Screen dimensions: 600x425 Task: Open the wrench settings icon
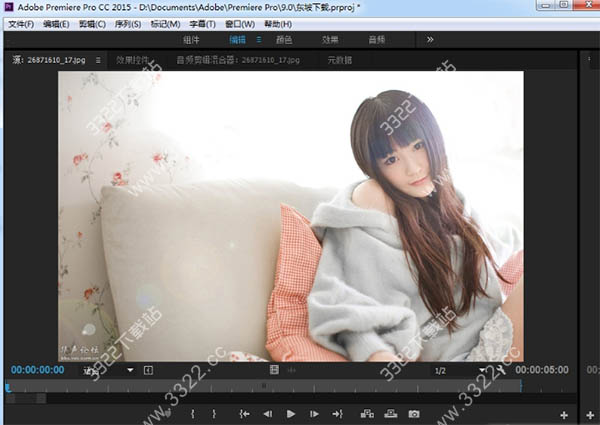pyautogui.click(x=500, y=370)
